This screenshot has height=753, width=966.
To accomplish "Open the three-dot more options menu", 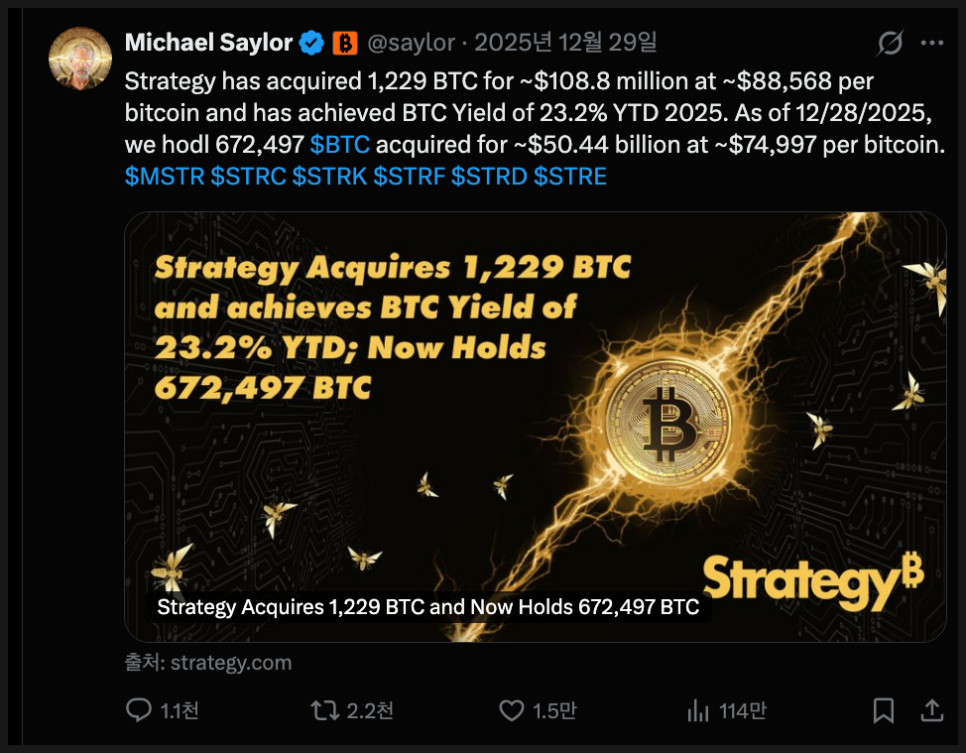I will pyautogui.click(x=931, y=43).
